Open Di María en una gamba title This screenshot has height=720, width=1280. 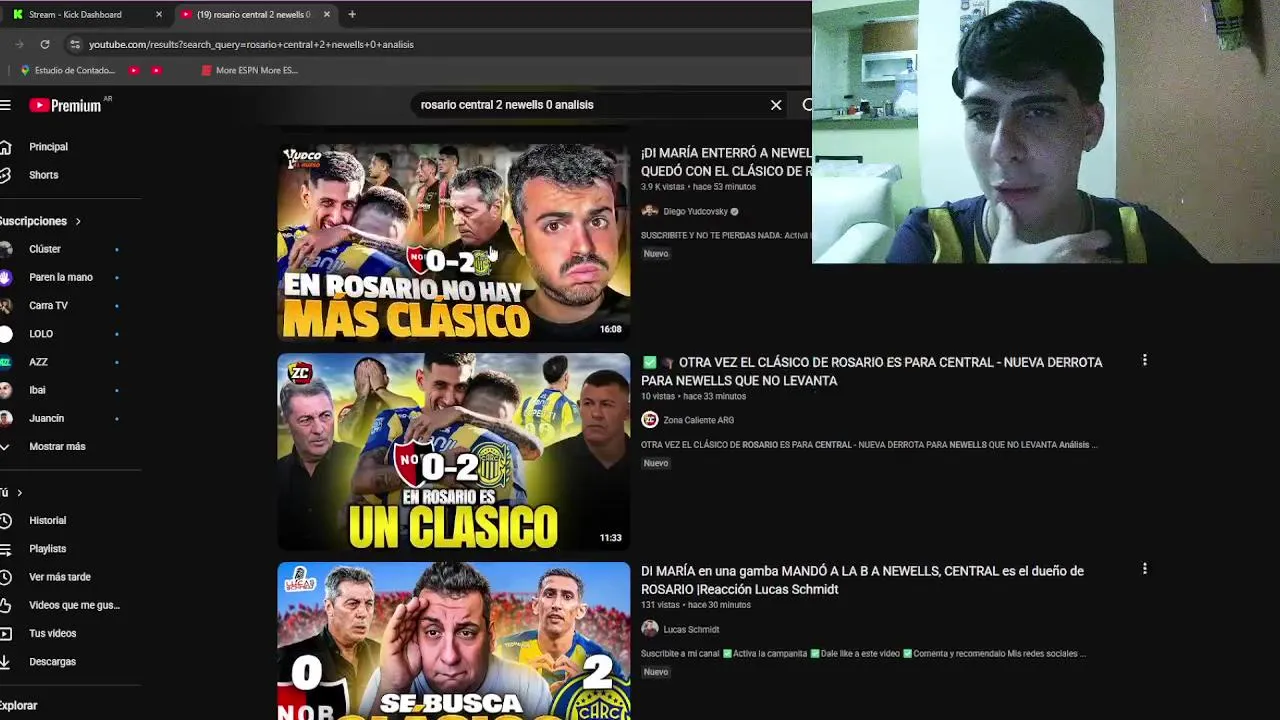[862, 580]
